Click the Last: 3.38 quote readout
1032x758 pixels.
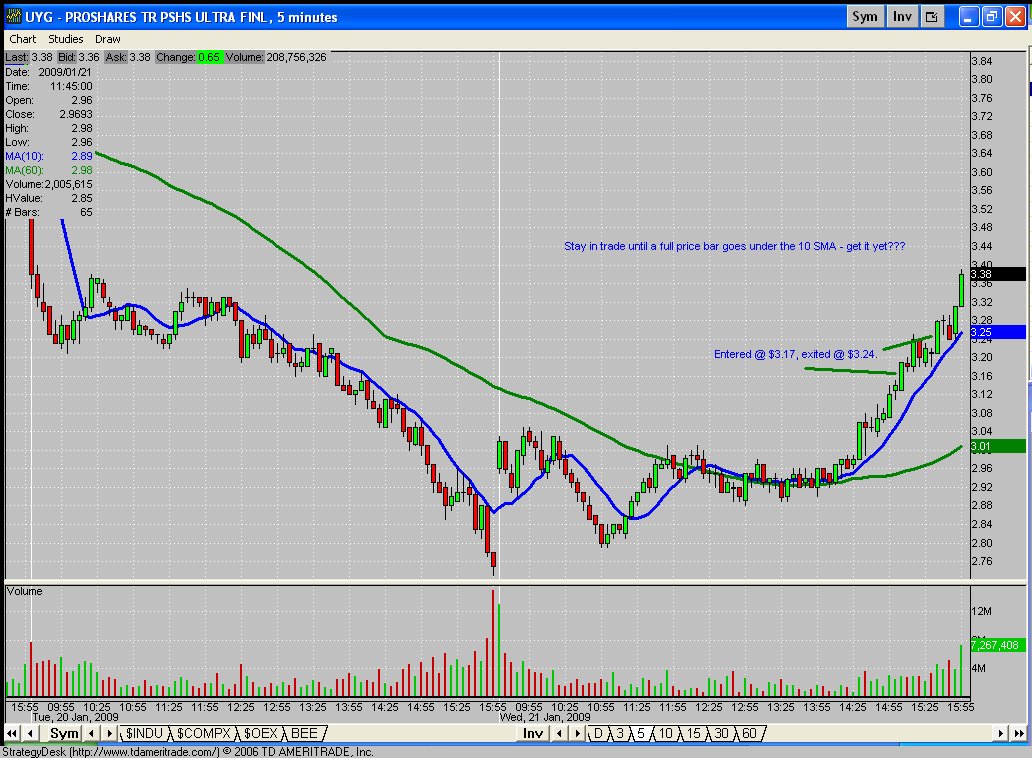[x=29, y=57]
